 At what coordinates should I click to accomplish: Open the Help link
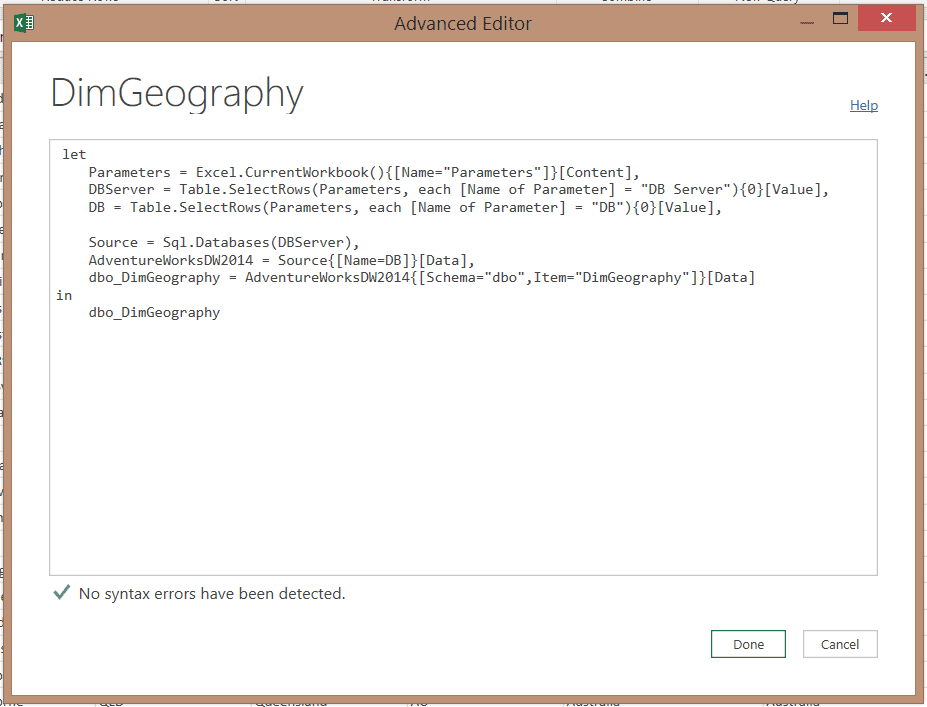pos(863,105)
